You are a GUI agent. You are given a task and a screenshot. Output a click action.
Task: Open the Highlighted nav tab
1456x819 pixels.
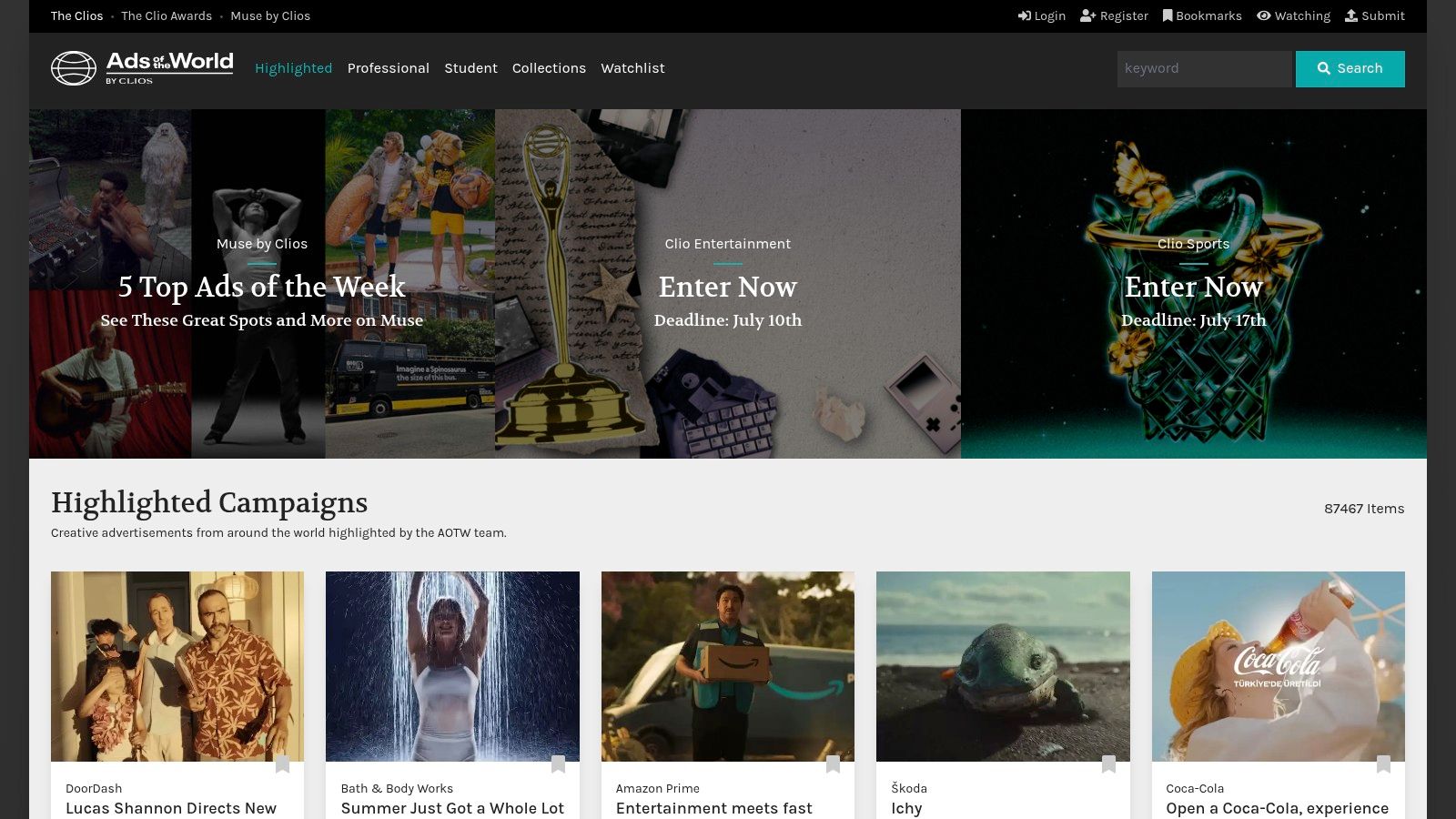[x=293, y=68]
